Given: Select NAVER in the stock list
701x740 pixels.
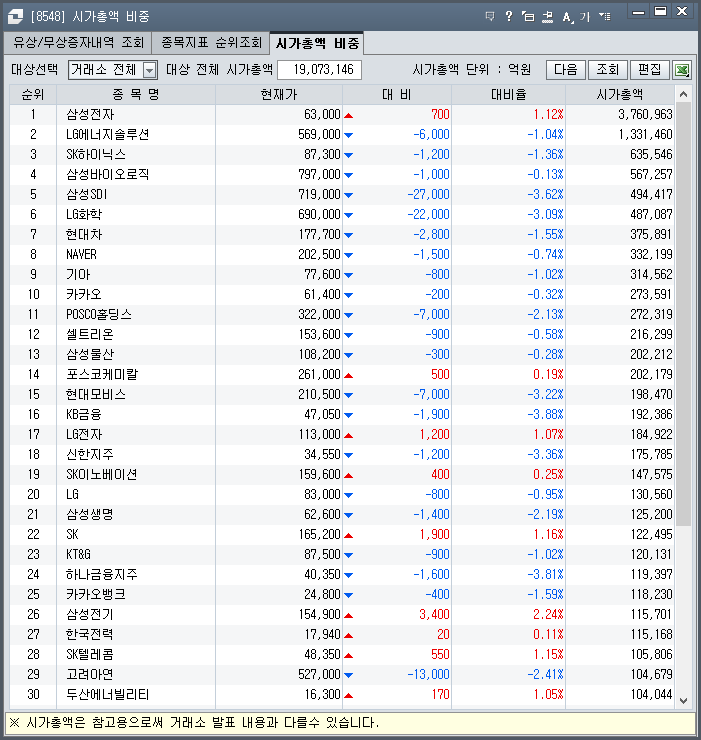Looking at the screenshot, I should pyautogui.click(x=81, y=254).
